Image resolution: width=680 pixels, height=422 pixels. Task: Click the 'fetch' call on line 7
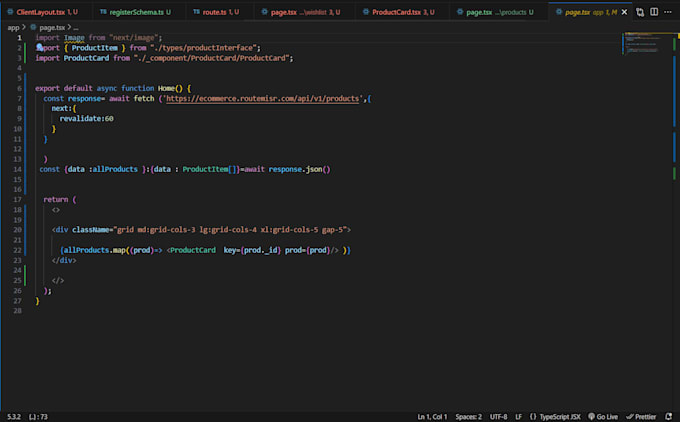click(144, 98)
